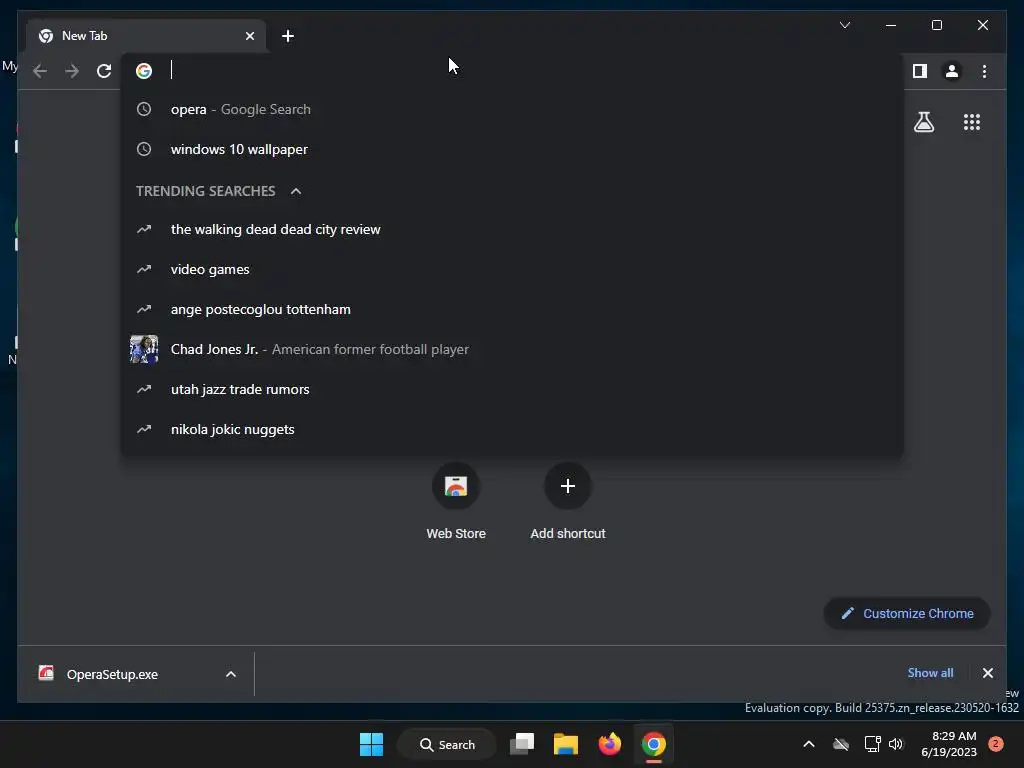Open the OperaSetup.exe download
Screen dimensions: 1024x768
tap(111, 675)
